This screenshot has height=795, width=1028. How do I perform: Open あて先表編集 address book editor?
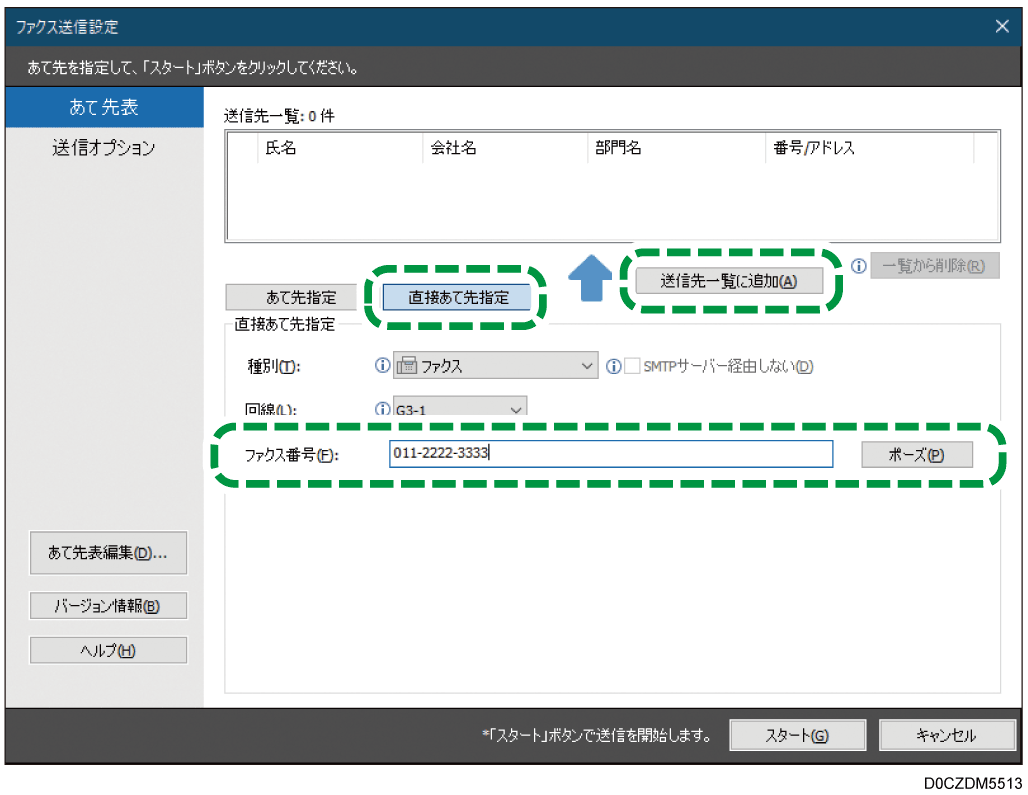108,553
